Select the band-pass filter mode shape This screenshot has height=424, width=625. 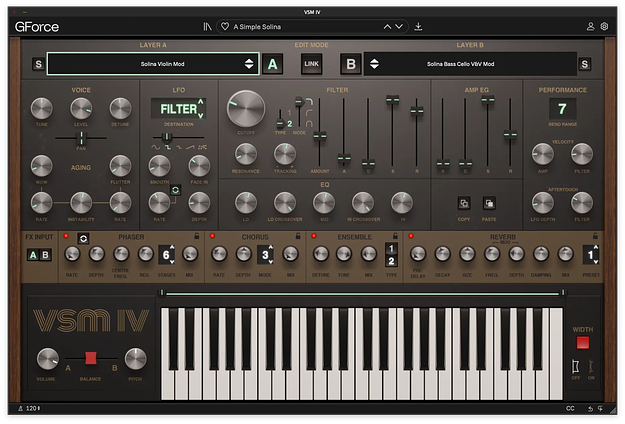pyautogui.click(x=309, y=124)
